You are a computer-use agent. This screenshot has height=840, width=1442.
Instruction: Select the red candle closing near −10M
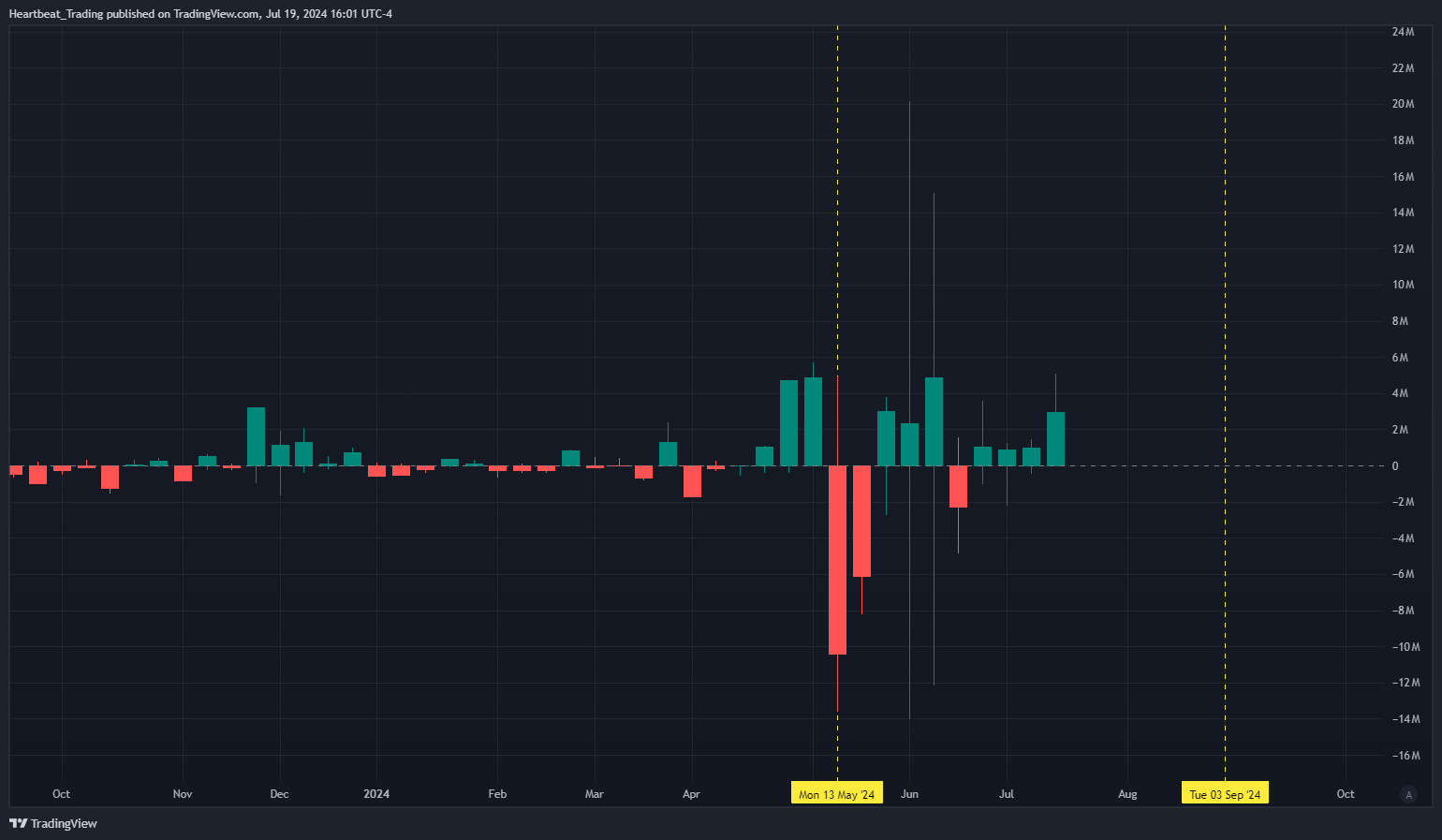click(837, 560)
